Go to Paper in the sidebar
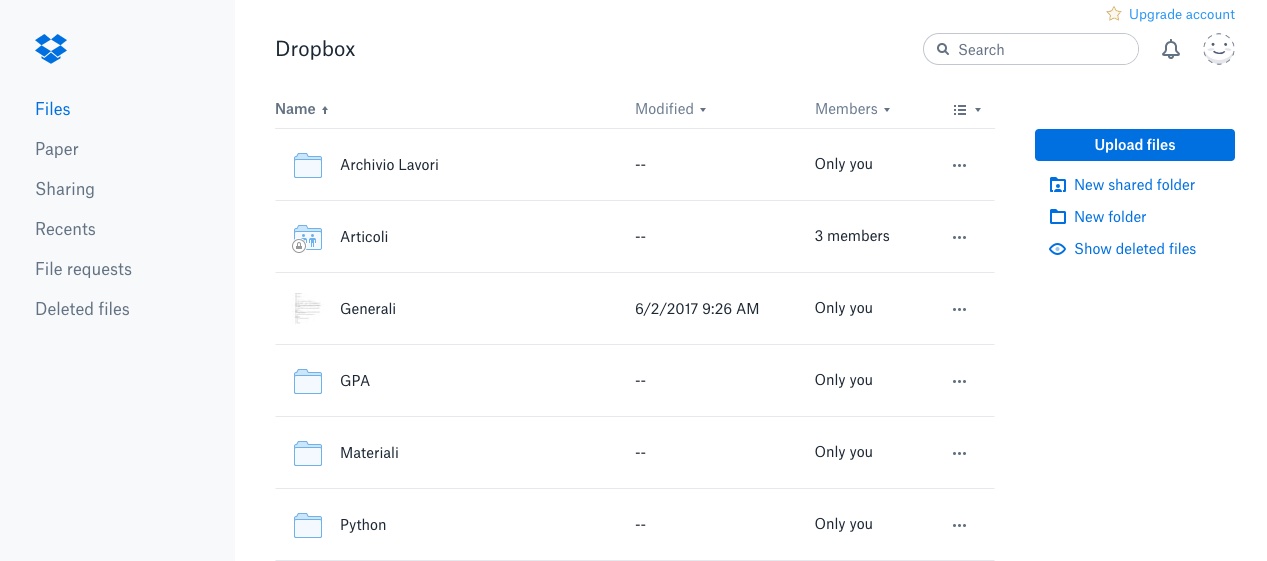The image size is (1267, 561). point(57,149)
